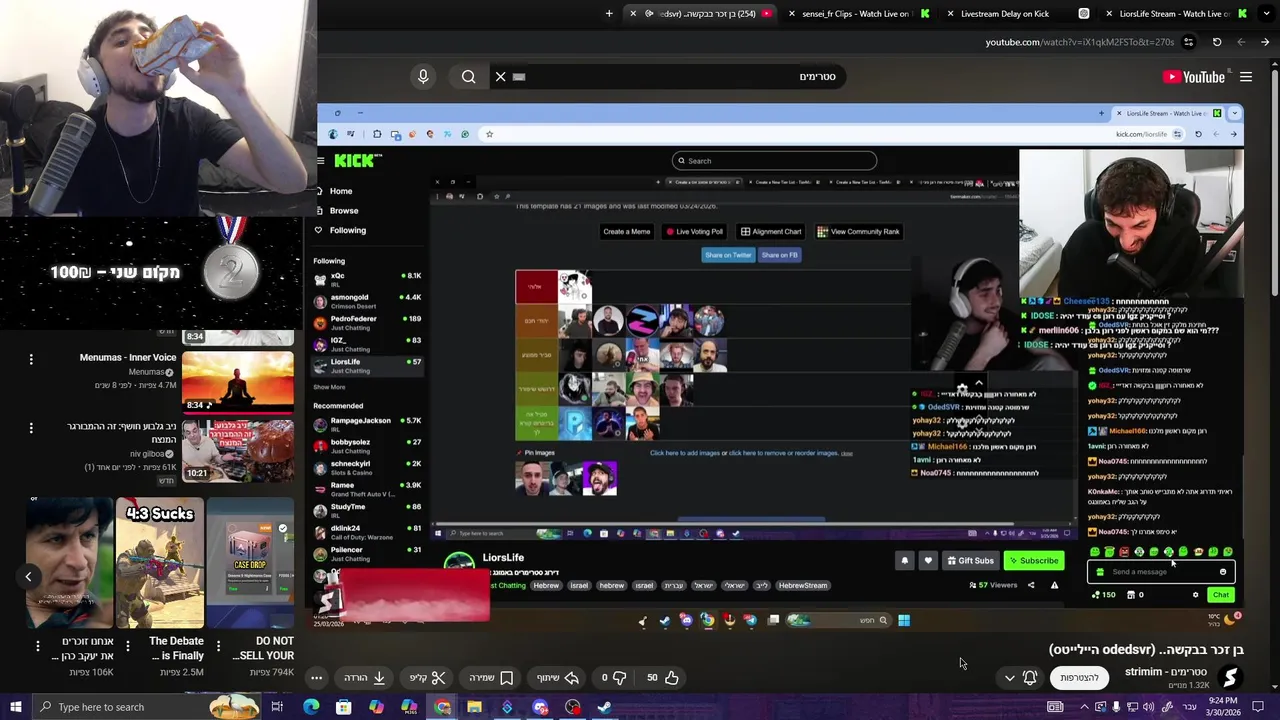1280x720 pixels.
Task: Open Discord from the taskbar
Action: (x=540, y=707)
